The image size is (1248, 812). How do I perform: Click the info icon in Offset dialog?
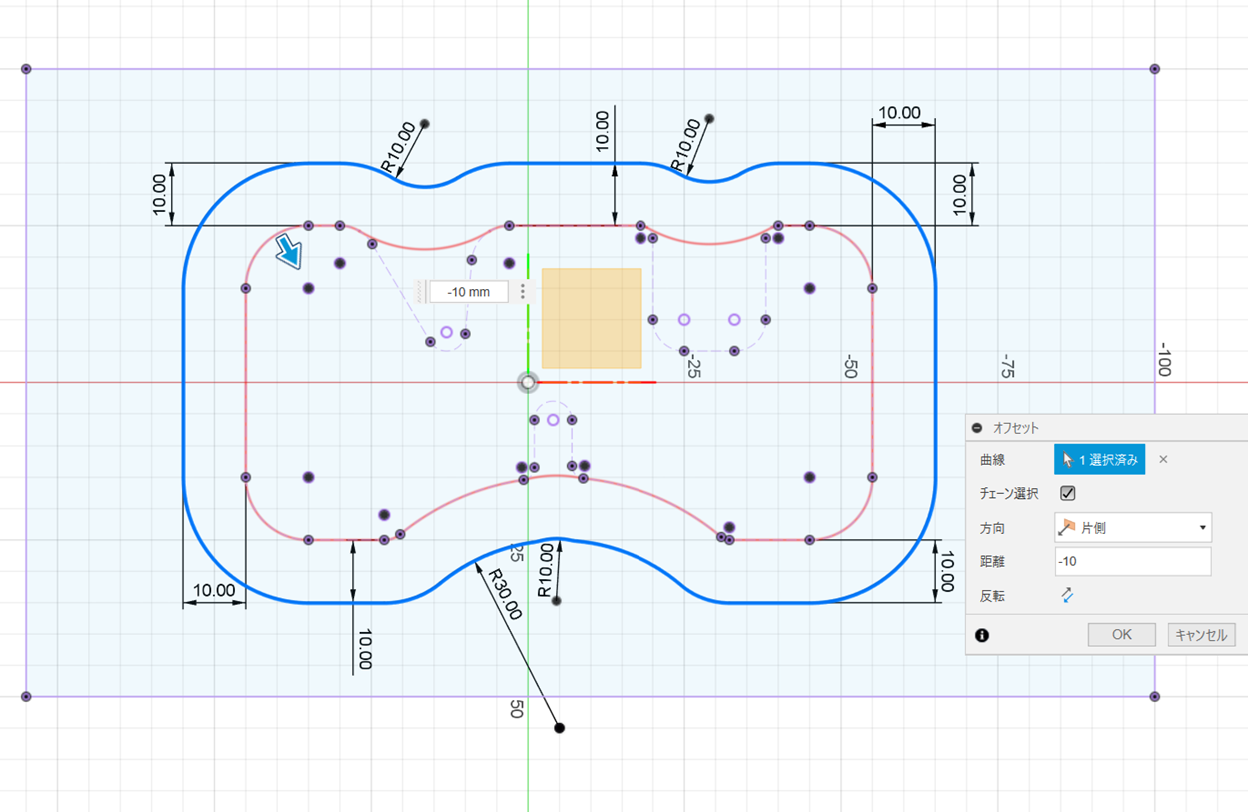(x=982, y=635)
